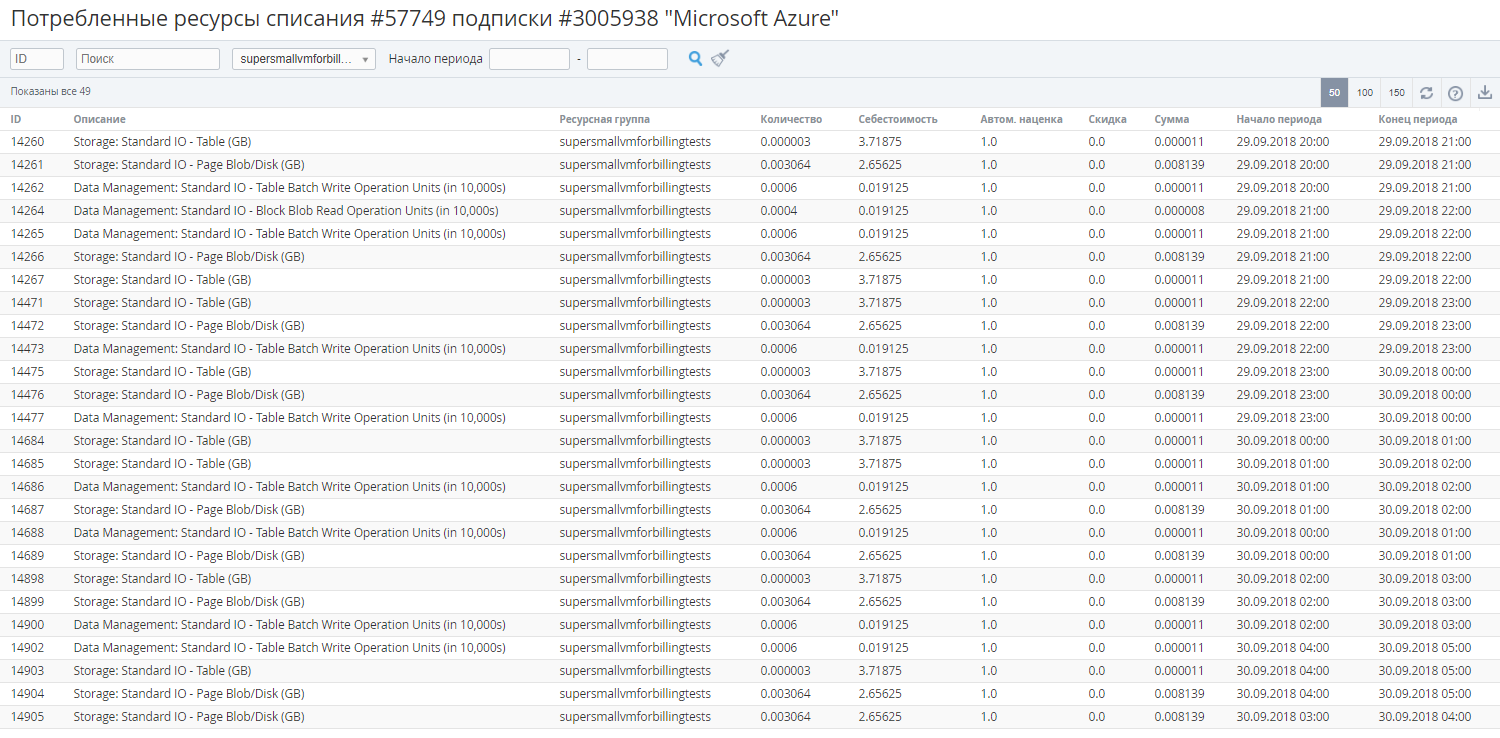Sort by the Скидка column header
This screenshot has width=1500, height=738.
1108,119
